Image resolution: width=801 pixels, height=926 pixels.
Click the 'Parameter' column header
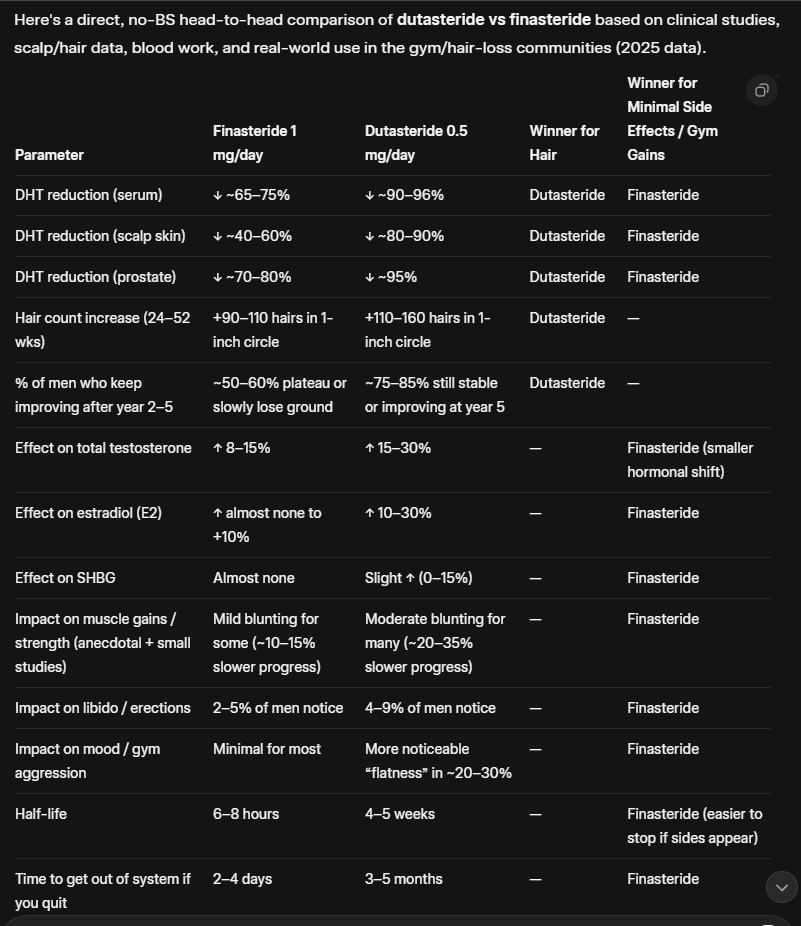pyautogui.click(x=49, y=155)
